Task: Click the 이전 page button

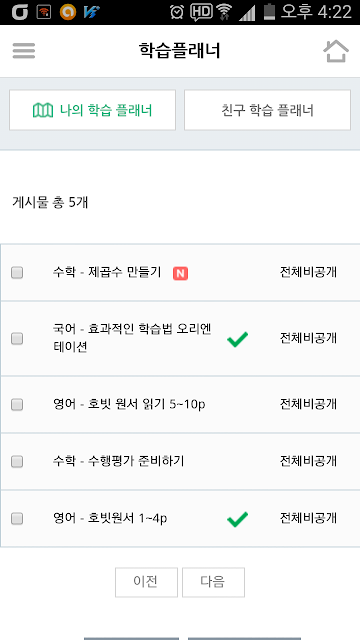Action: [146, 582]
